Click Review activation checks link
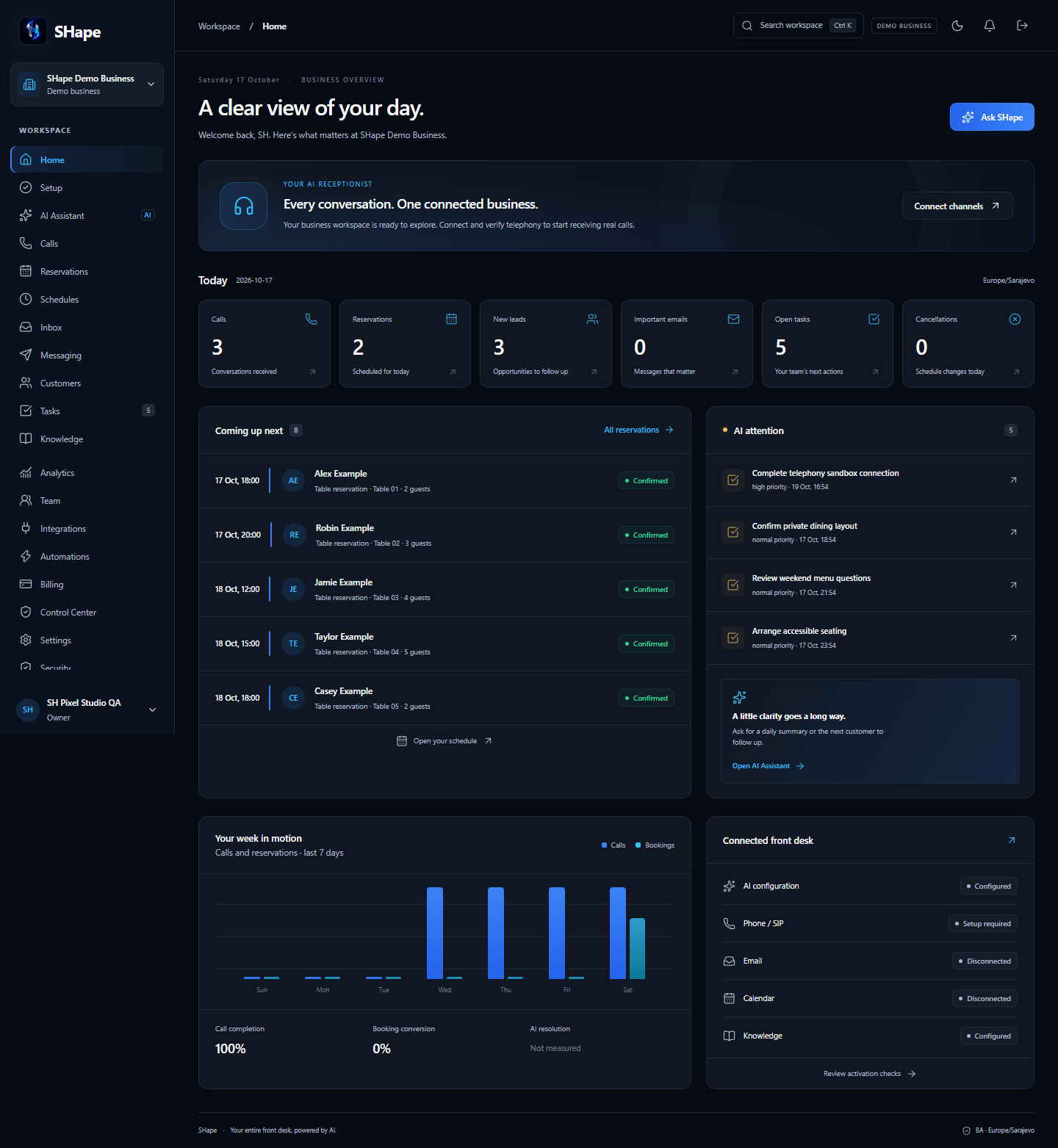 pos(870,1074)
